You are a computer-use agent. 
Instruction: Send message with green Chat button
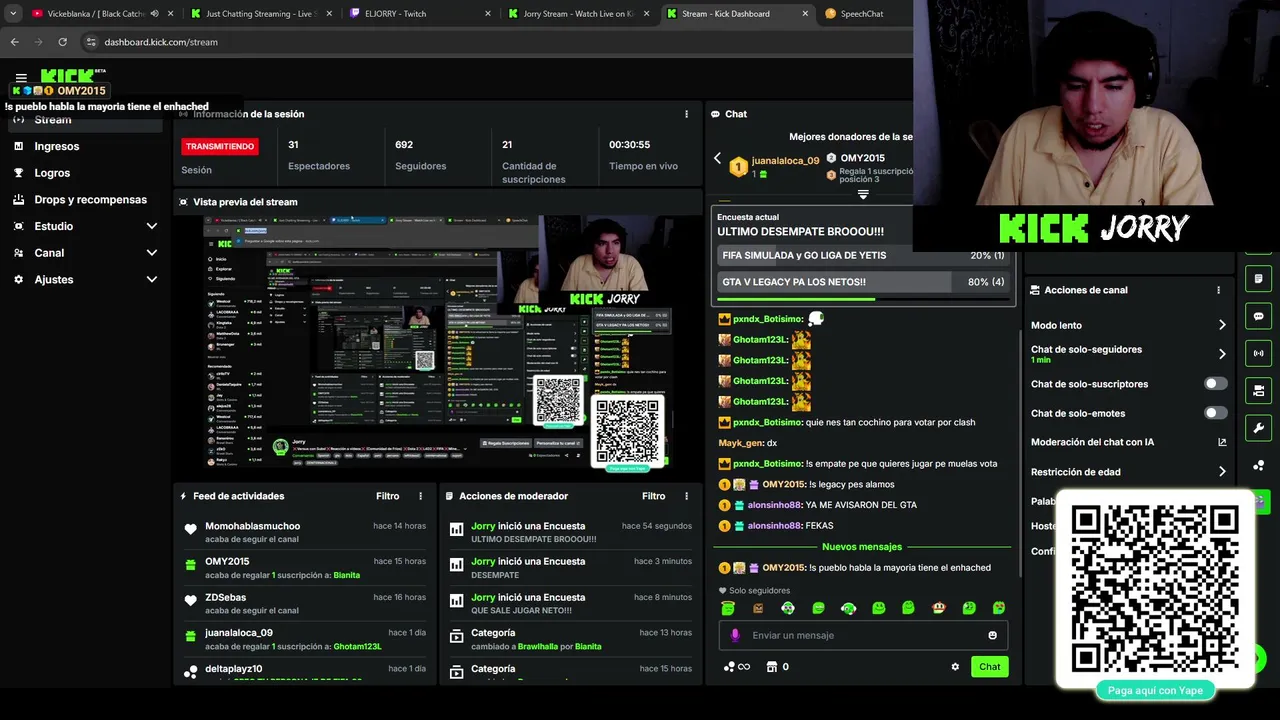pyautogui.click(x=989, y=667)
